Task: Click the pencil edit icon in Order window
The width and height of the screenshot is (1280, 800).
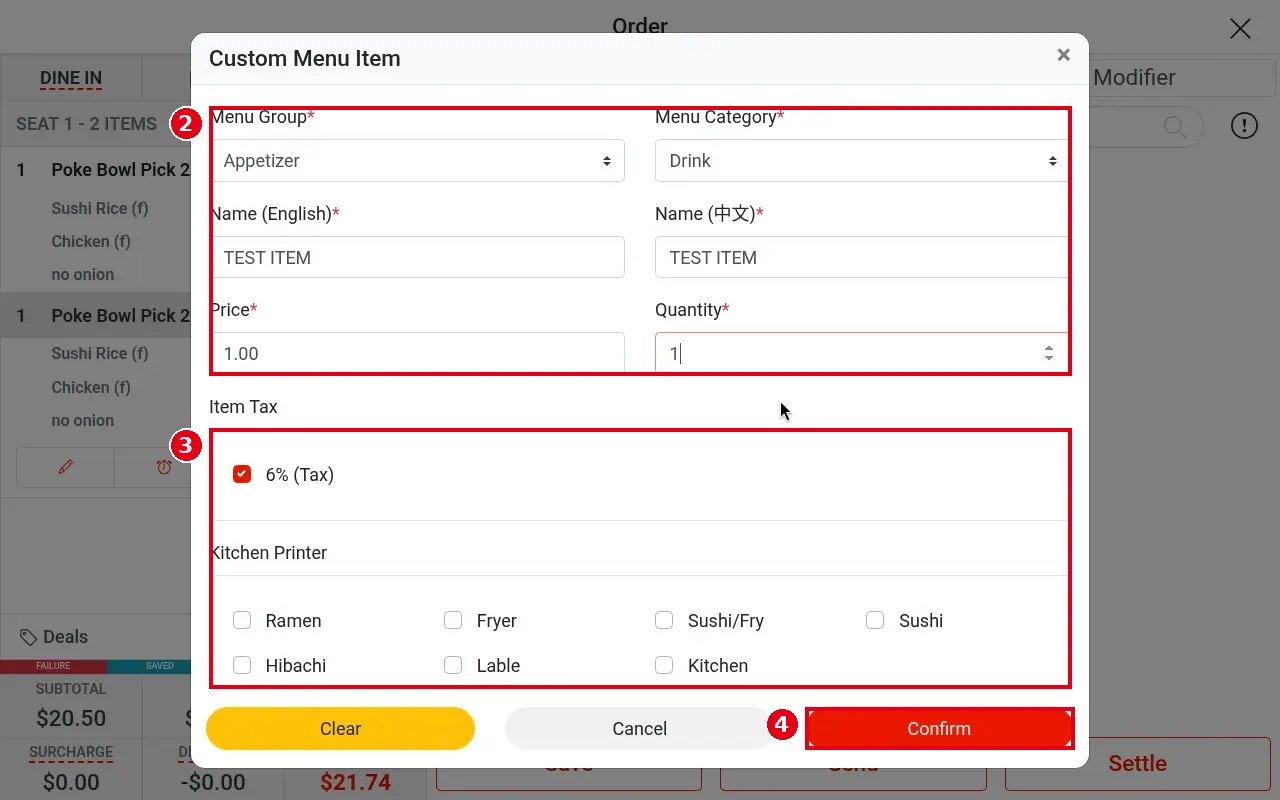Action: click(x=66, y=467)
